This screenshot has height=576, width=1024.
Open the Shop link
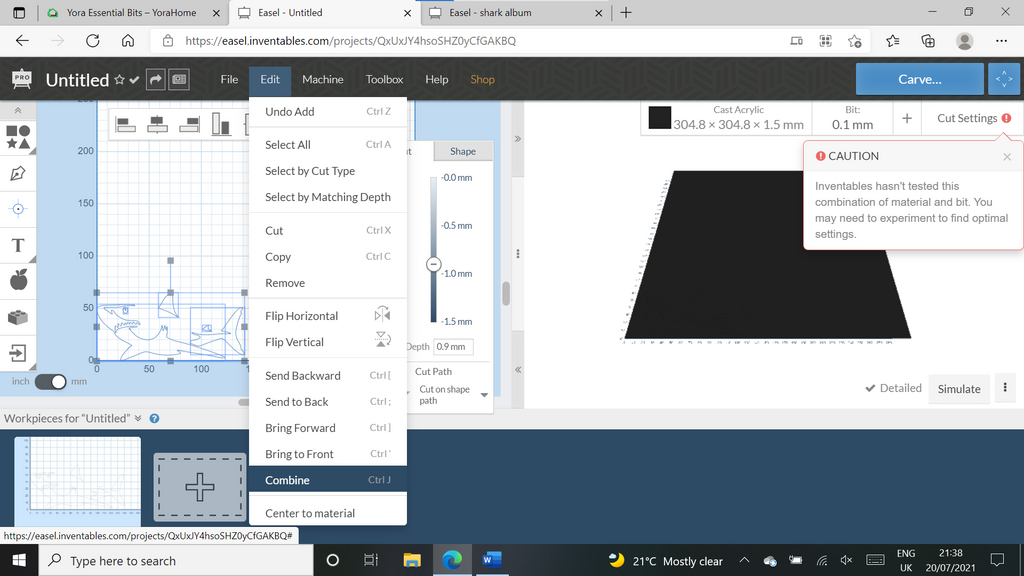(483, 79)
